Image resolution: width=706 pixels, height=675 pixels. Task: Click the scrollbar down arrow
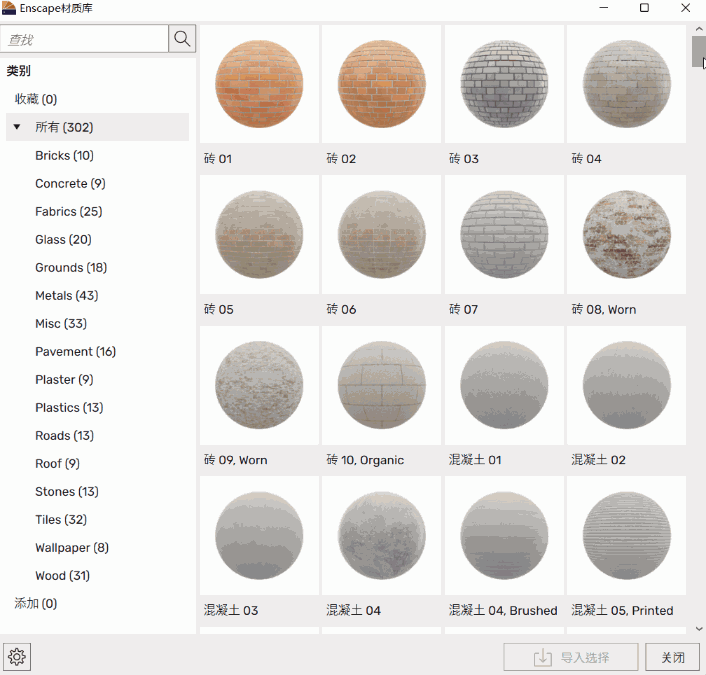699,629
